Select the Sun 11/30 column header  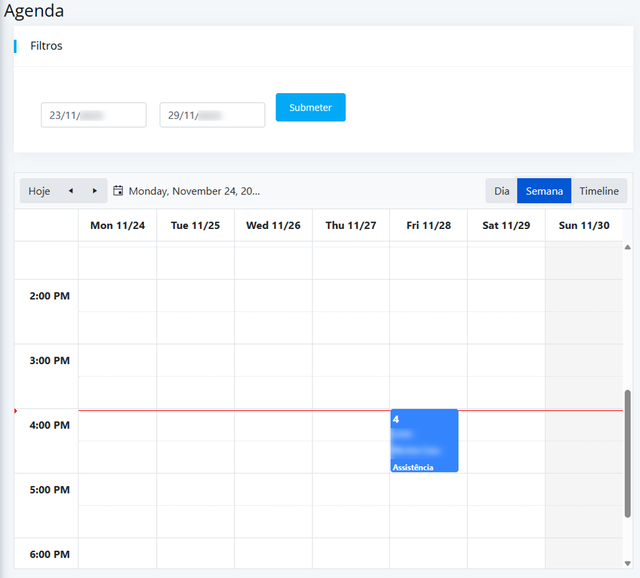[x=584, y=226]
